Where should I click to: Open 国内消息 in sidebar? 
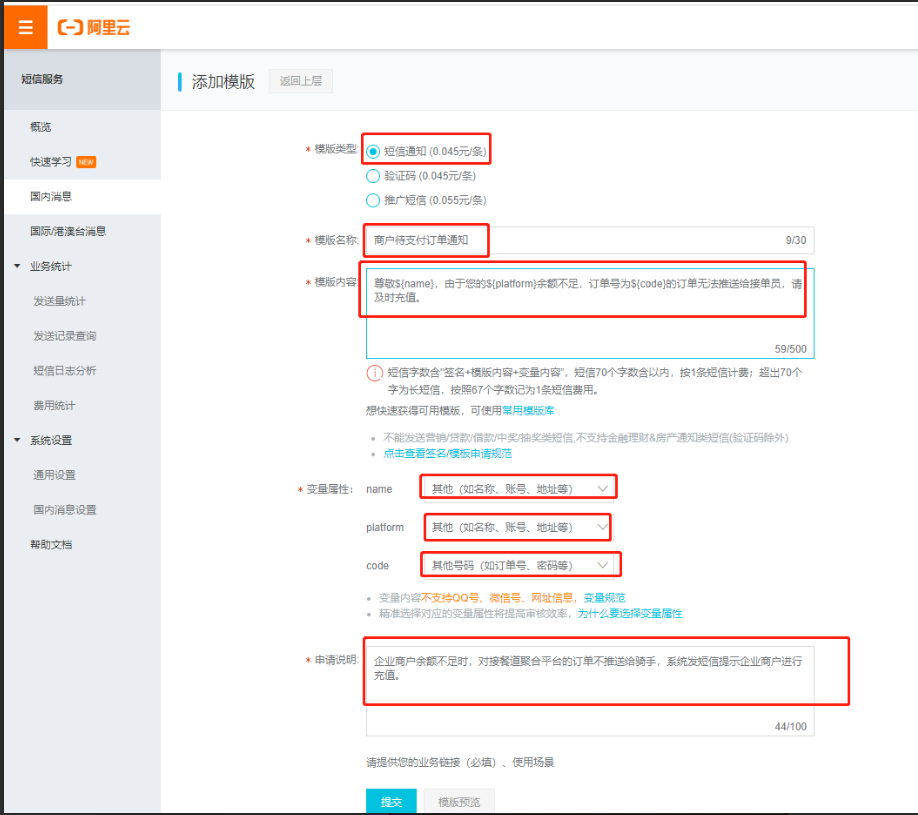pos(51,197)
